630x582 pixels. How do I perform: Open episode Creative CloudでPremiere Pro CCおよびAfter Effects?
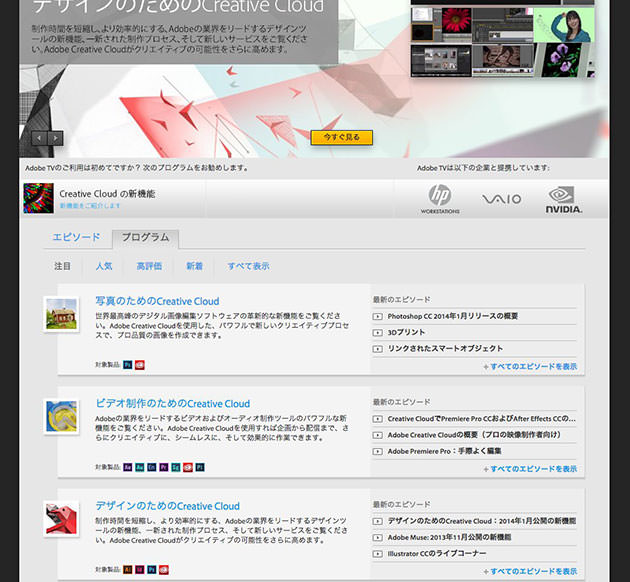click(x=481, y=419)
